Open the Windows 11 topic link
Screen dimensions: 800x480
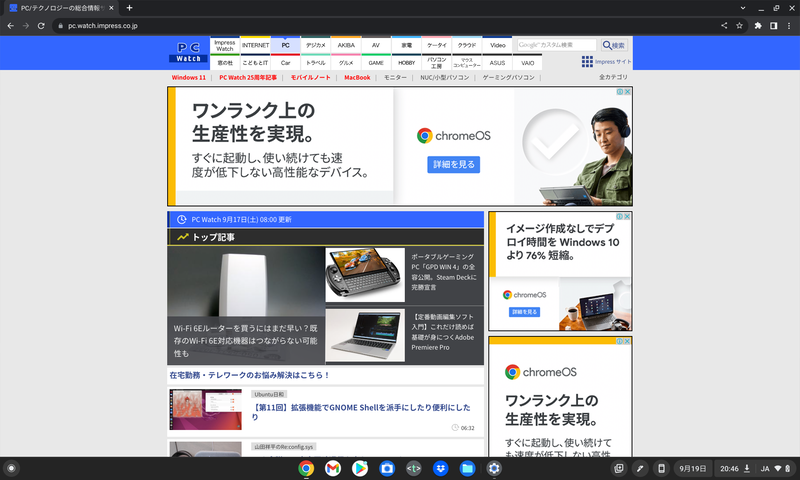188,78
